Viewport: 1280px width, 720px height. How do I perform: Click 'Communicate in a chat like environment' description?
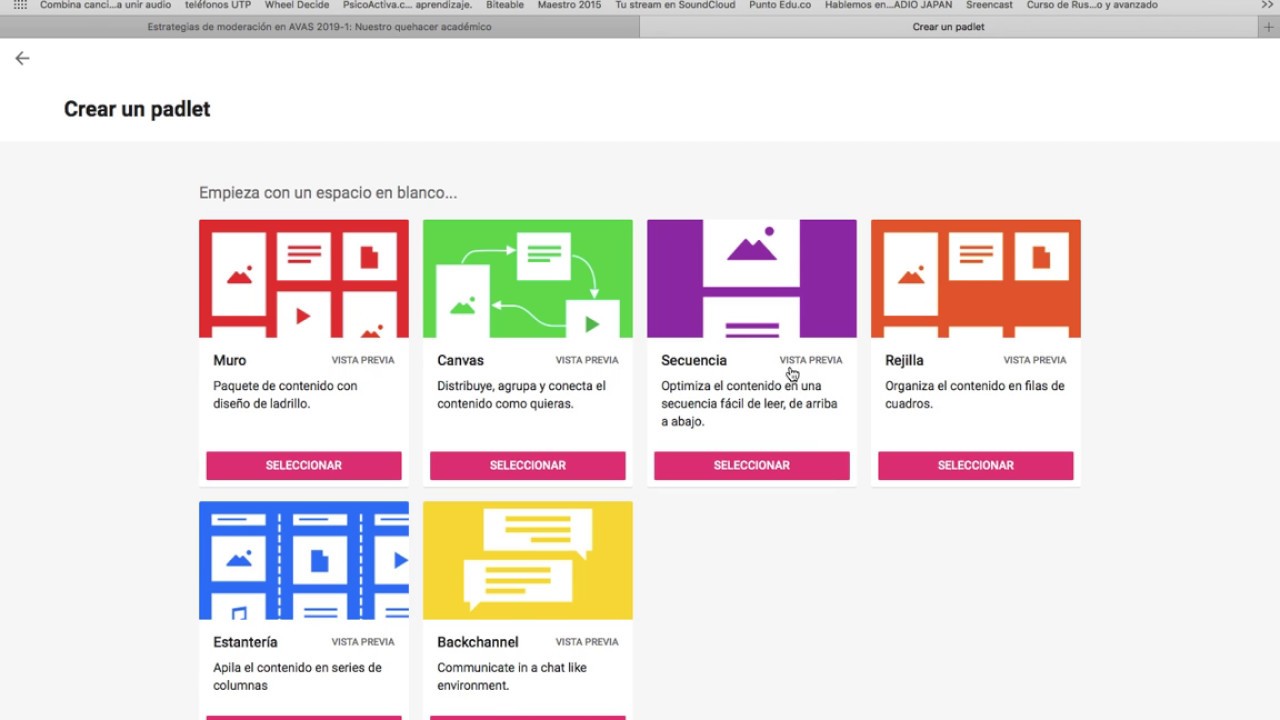[512, 677]
